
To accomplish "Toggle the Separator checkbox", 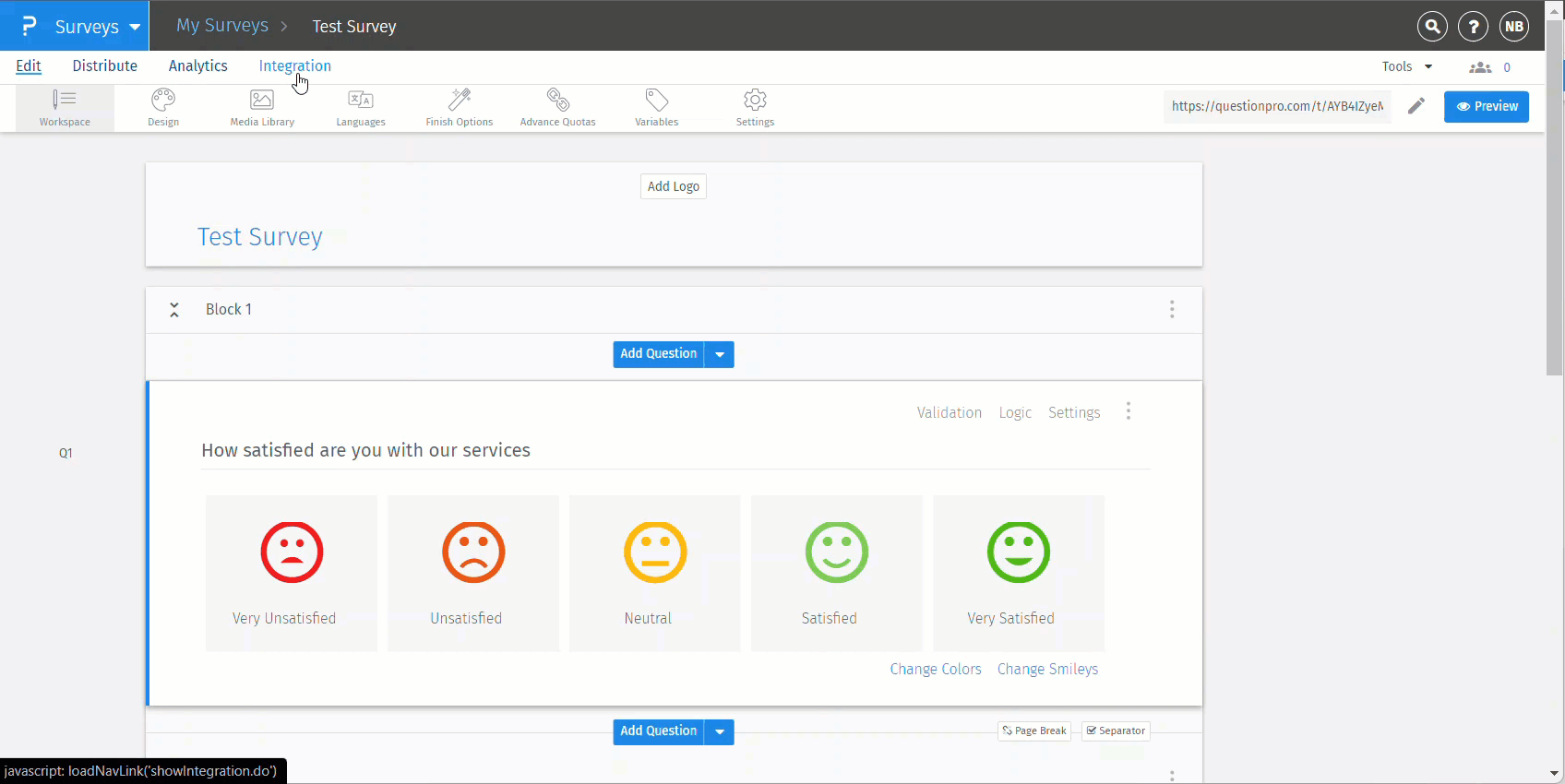I will pos(1116,731).
